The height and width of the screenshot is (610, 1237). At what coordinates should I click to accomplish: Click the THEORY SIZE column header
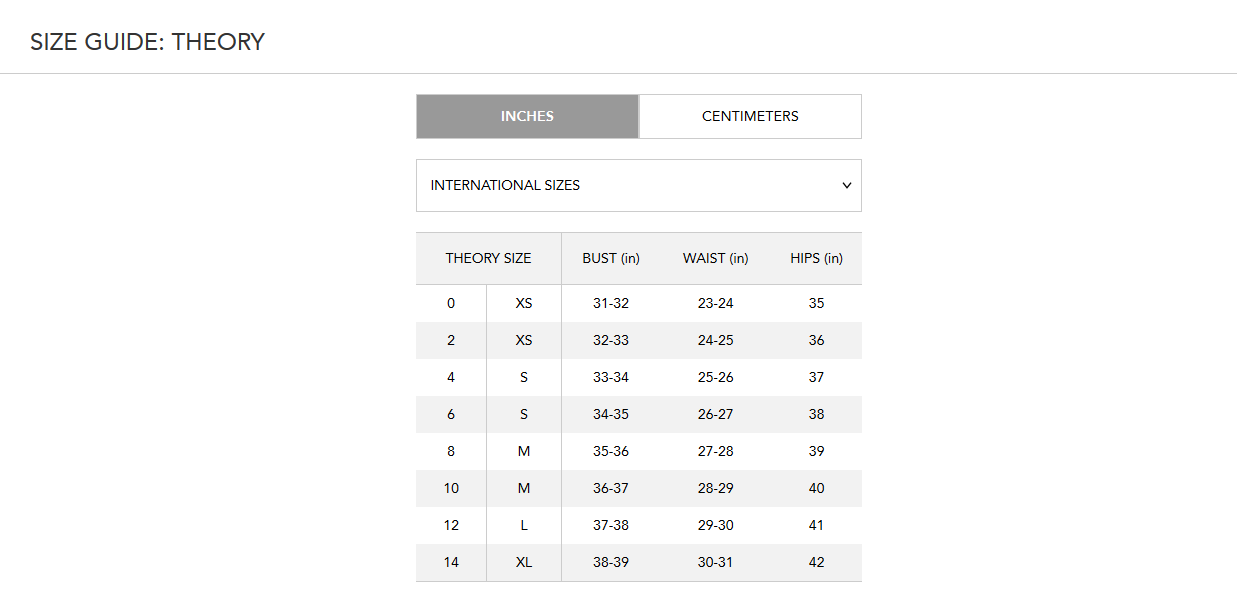(488, 258)
